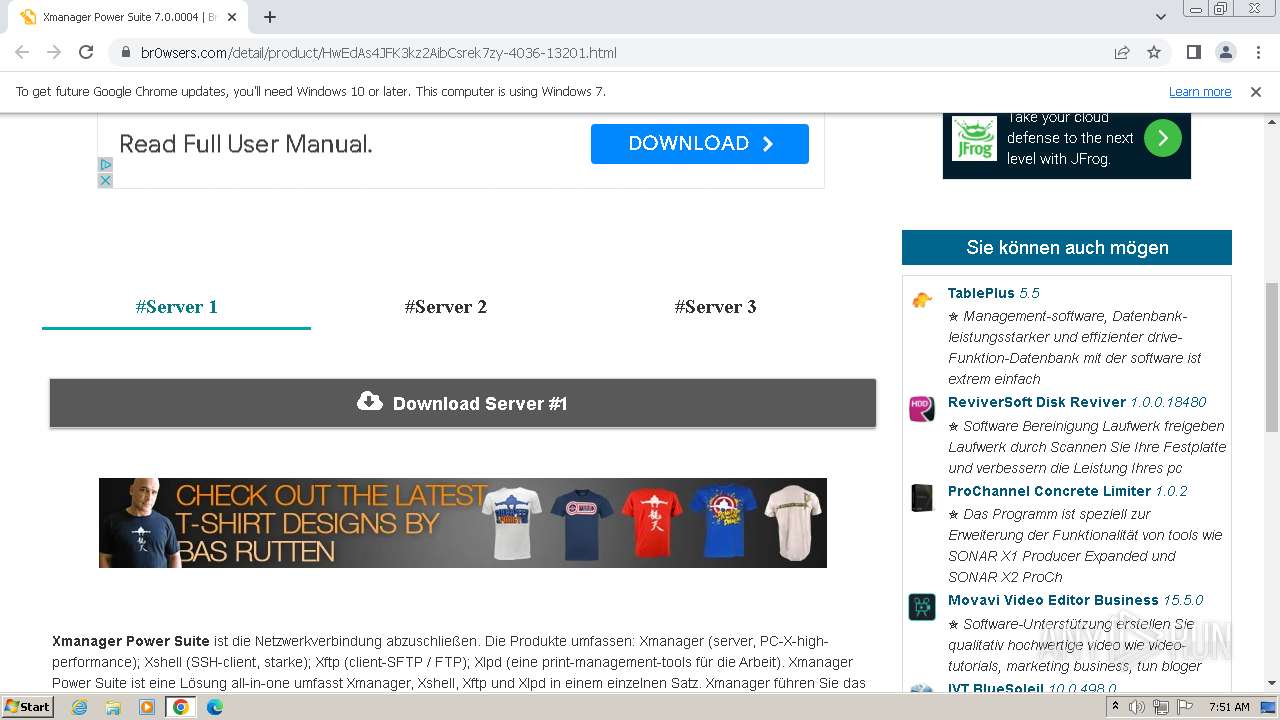
Task: Share this page via the share icon
Action: coord(1122,53)
